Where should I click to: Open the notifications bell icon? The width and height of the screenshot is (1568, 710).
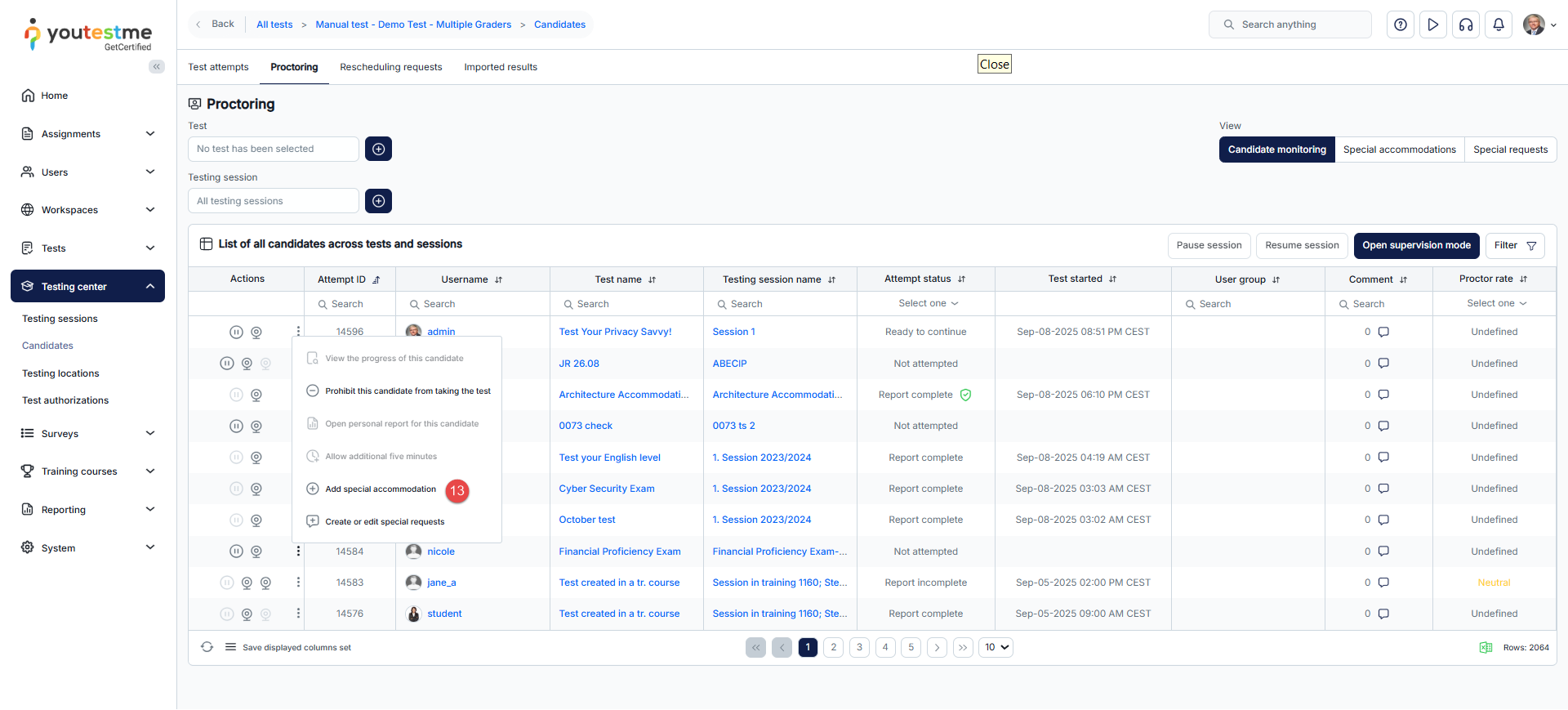click(x=1499, y=25)
